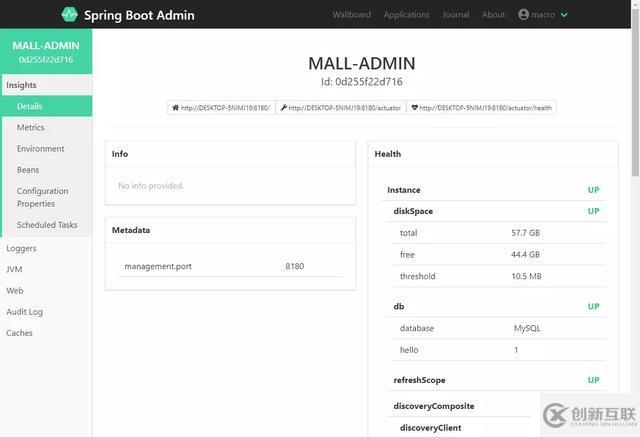Click the user avatar icon beside macro
The width and height of the screenshot is (640, 437).
(523, 15)
